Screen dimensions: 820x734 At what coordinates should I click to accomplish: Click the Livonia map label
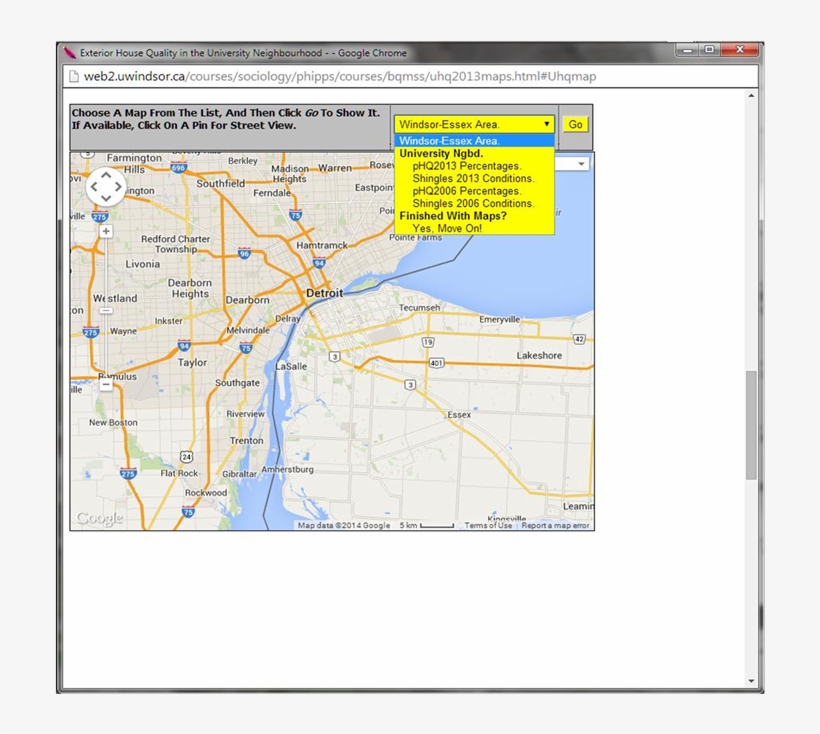[x=143, y=264]
